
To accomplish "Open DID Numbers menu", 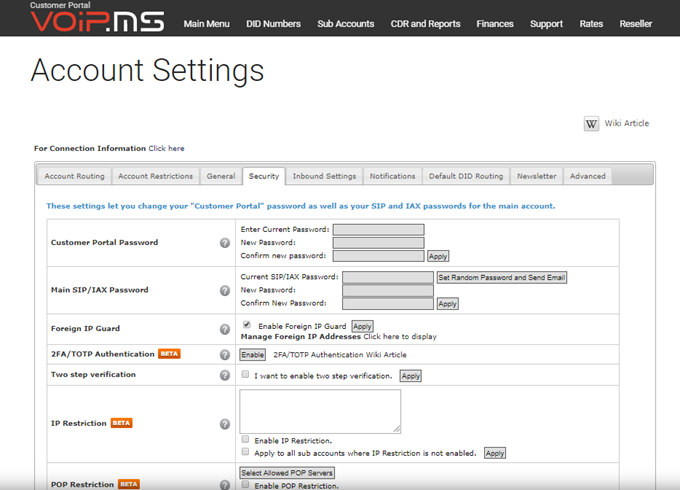I will point(273,24).
